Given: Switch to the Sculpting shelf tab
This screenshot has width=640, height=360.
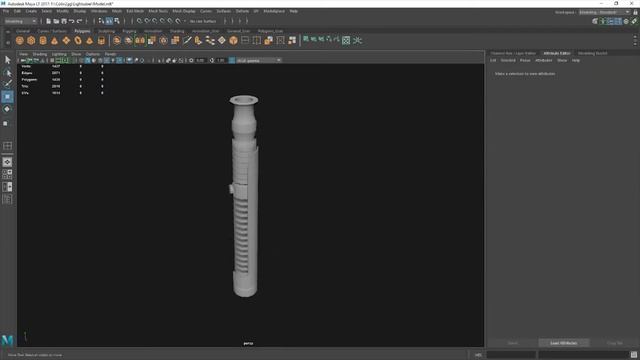Looking at the screenshot, I should (107, 31).
